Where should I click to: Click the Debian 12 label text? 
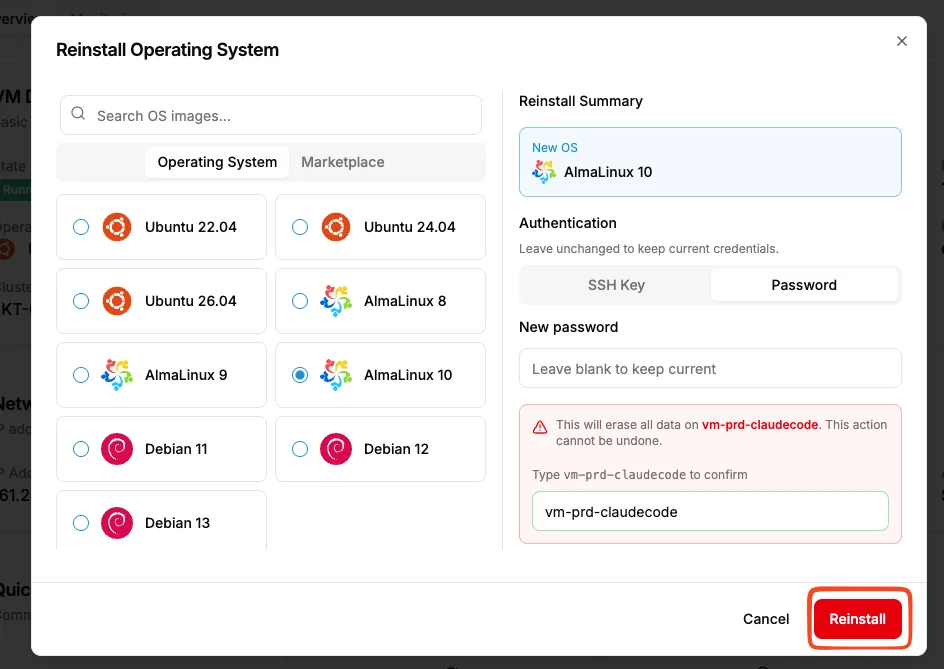coord(397,449)
